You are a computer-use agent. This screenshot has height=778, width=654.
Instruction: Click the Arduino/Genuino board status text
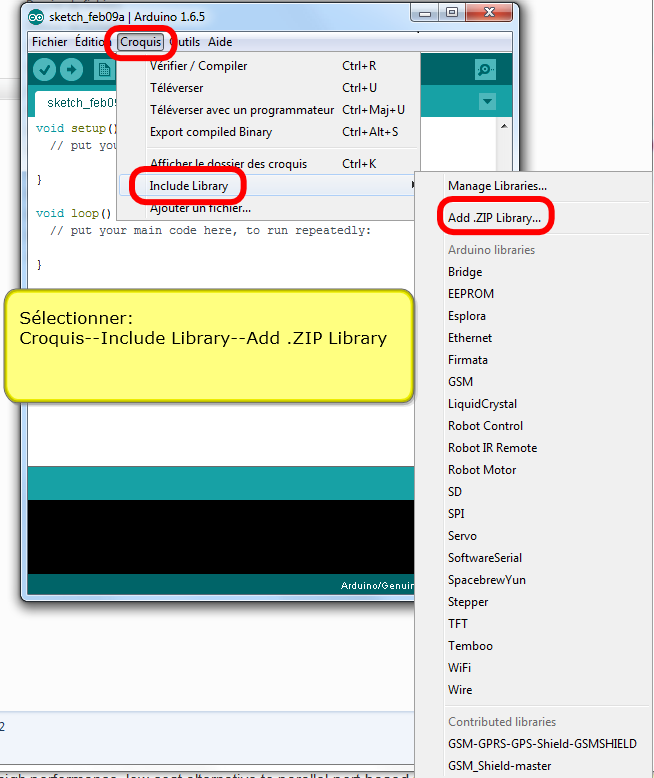coord(377,585)
